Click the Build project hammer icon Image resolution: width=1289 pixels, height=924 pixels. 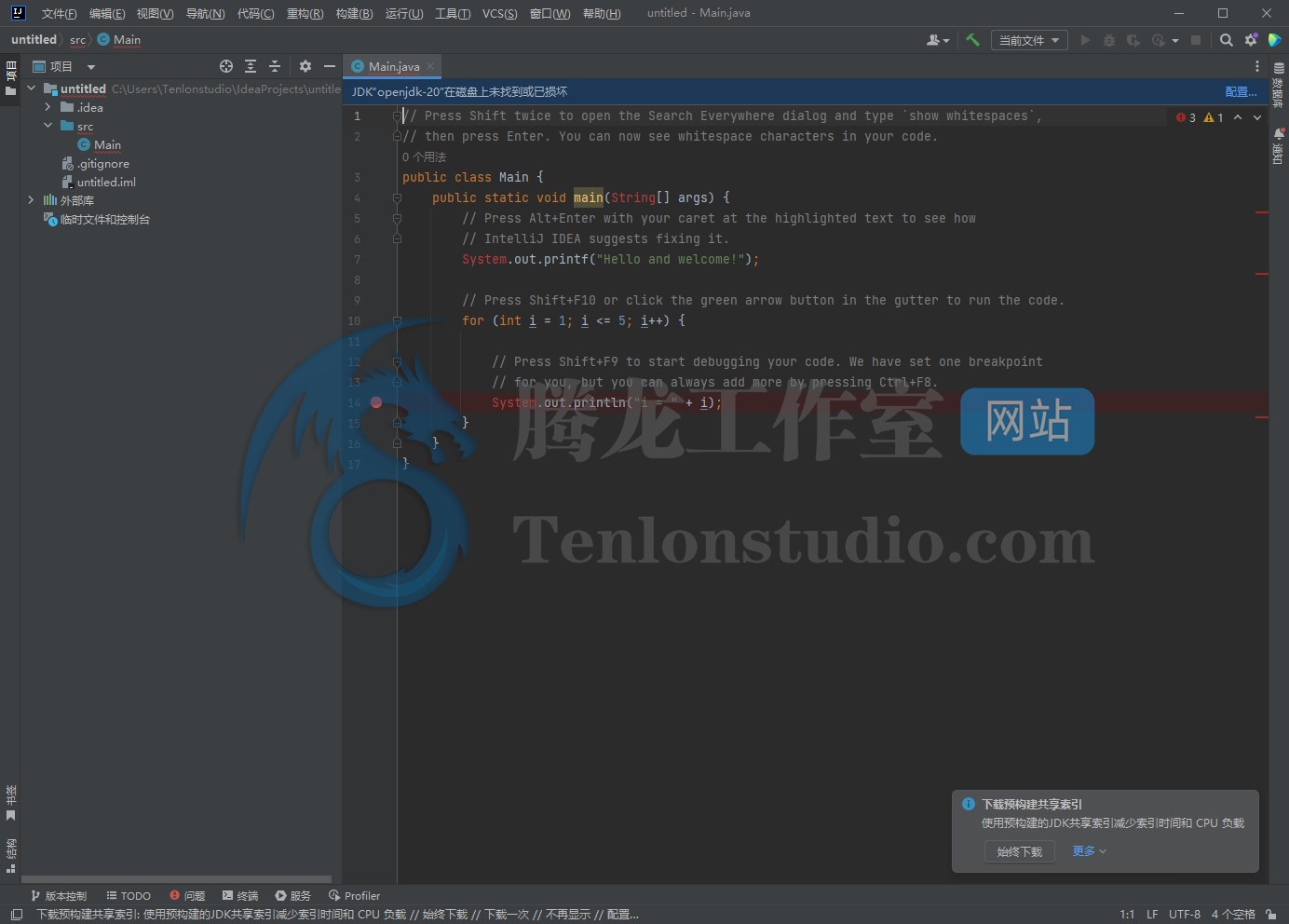[972, 40]
